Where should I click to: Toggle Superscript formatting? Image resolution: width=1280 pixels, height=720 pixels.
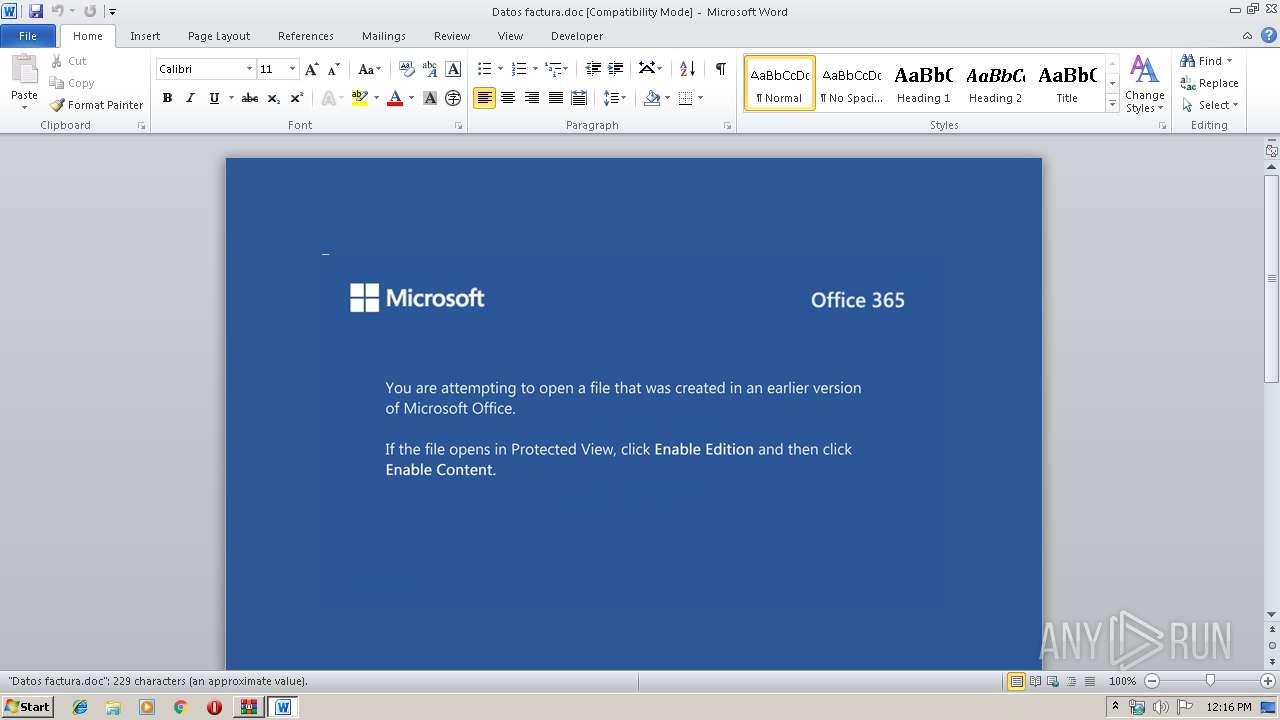click(x=296, y=98)
